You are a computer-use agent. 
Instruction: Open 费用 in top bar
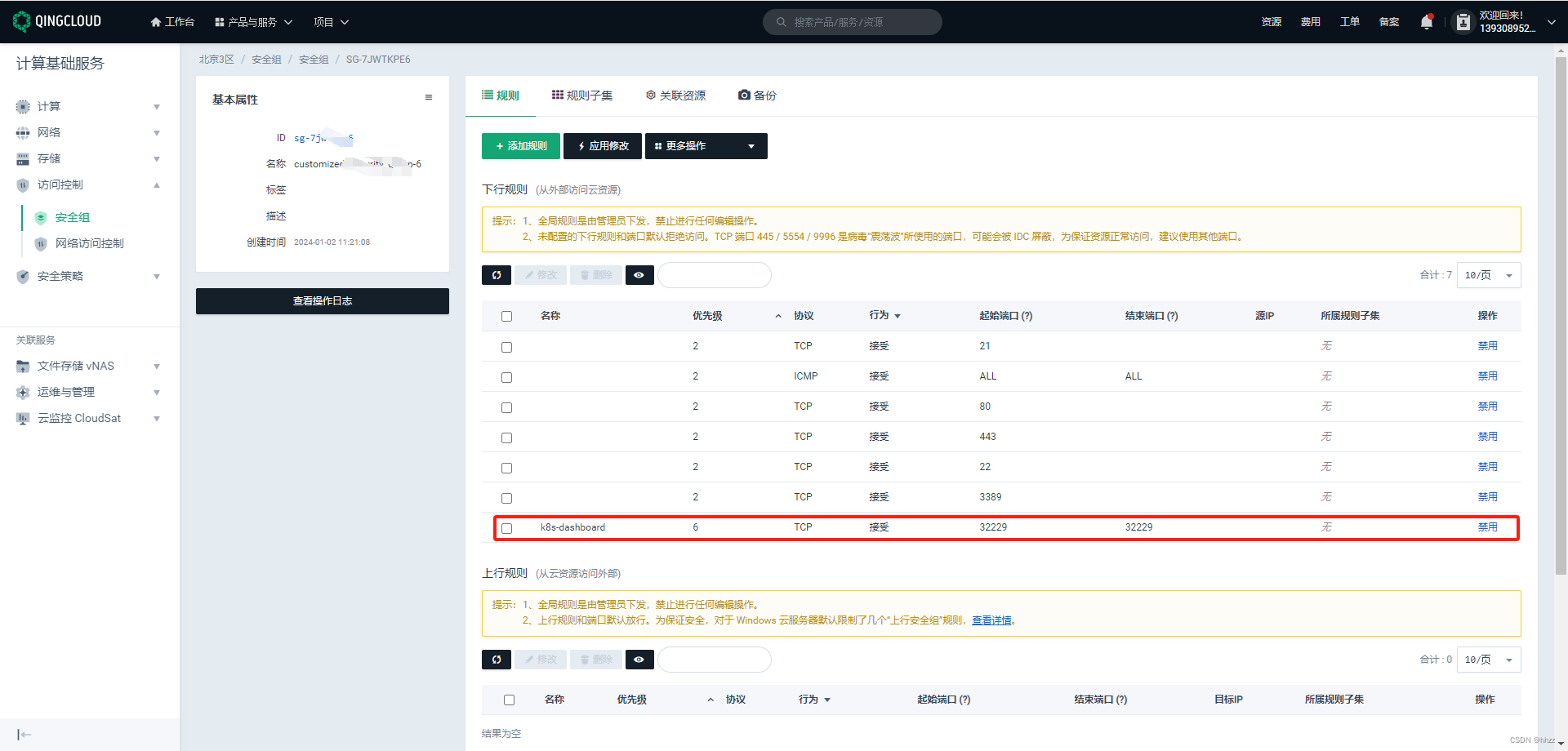point(1311,22)
